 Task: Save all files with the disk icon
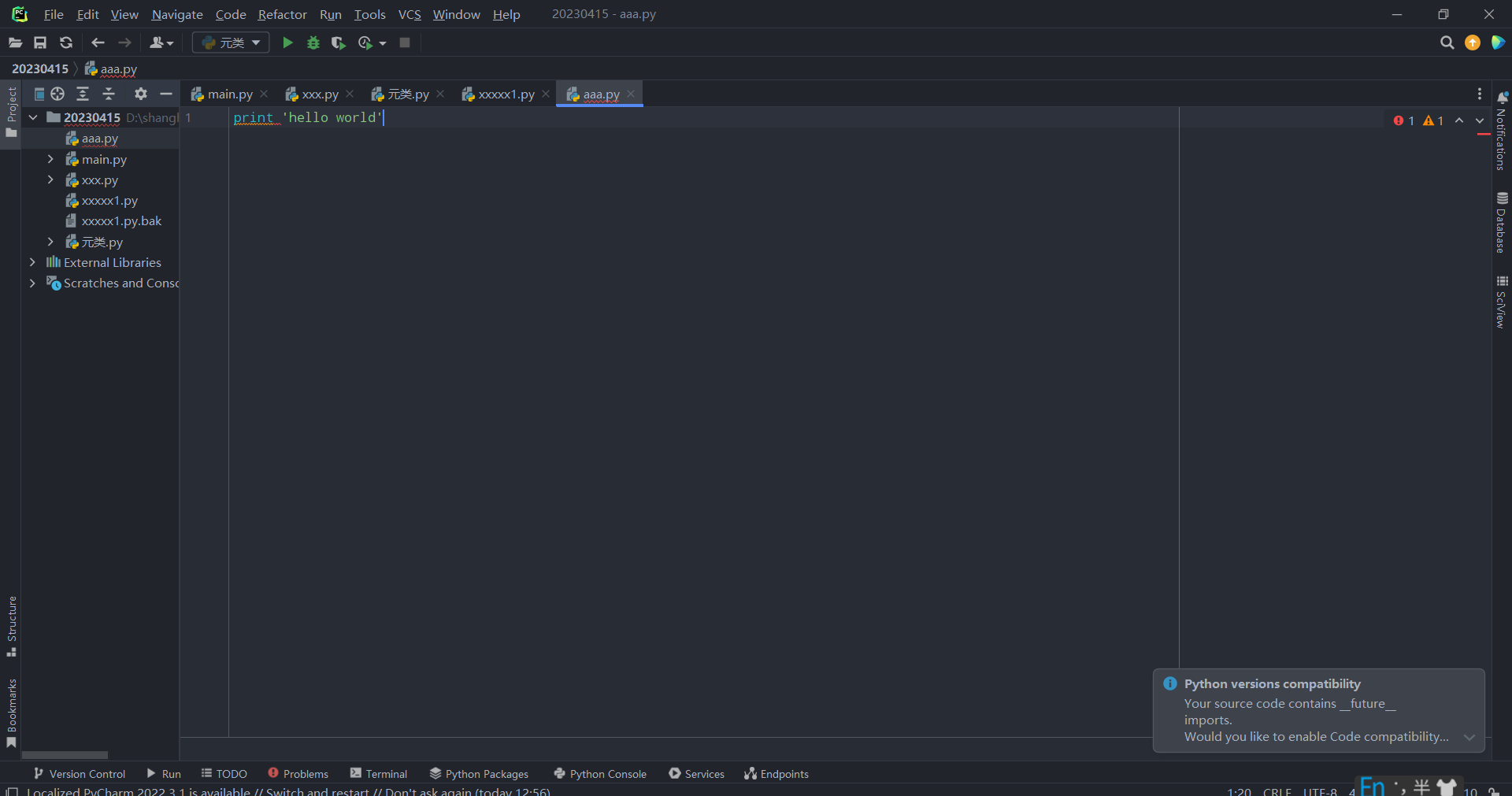click(40, 43)
